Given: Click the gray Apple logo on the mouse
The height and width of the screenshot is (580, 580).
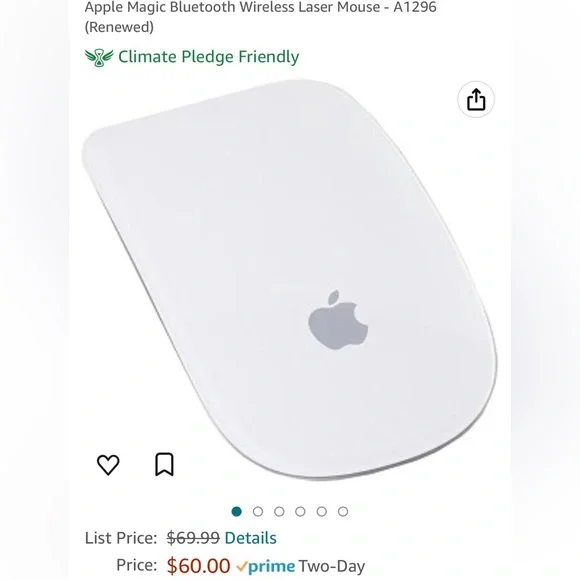Looking at the screenshot, I should pos(338,320).
